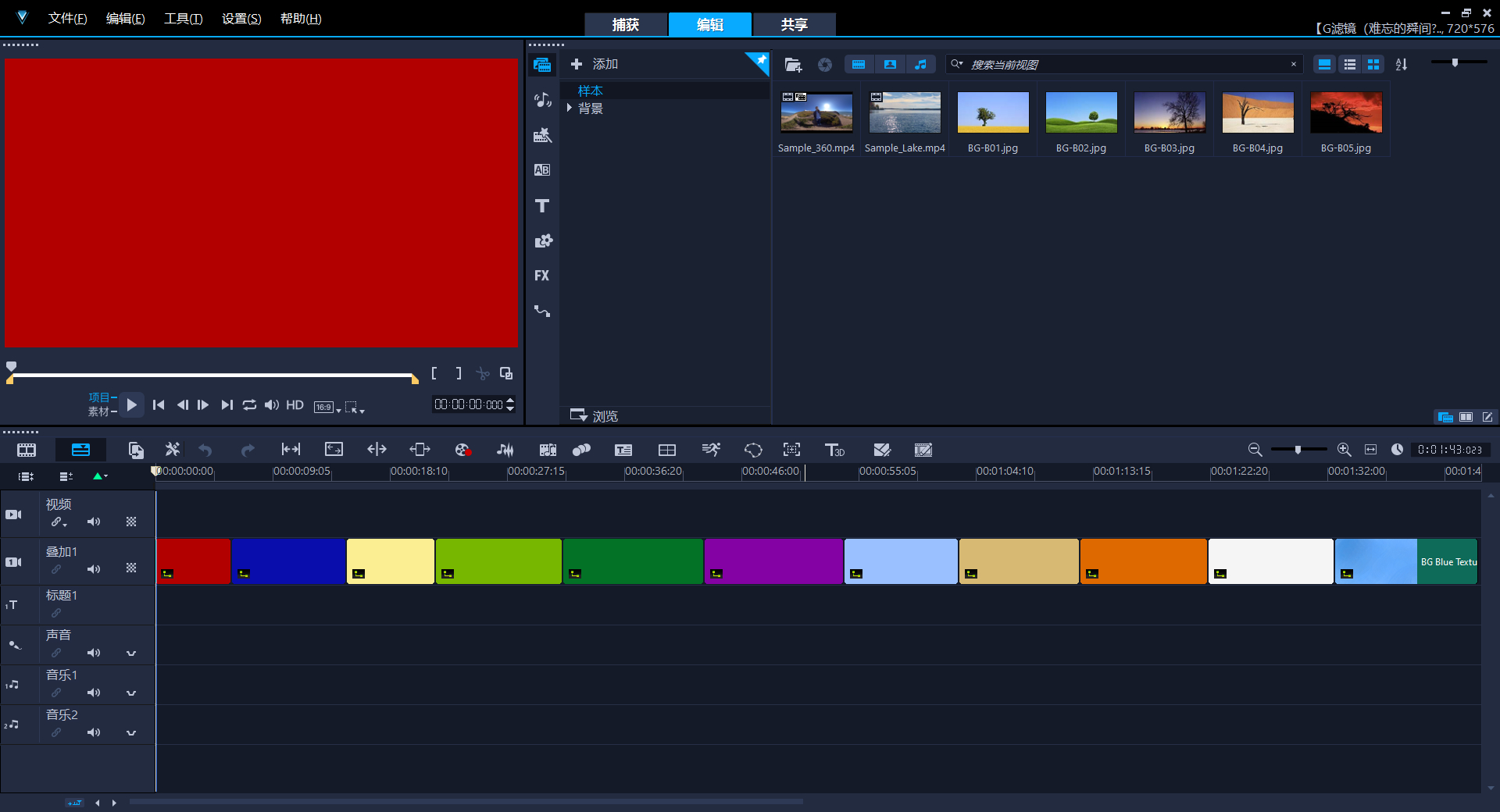
Task: Click the 浏览 browse button
Action: click(x=595, y=415)
